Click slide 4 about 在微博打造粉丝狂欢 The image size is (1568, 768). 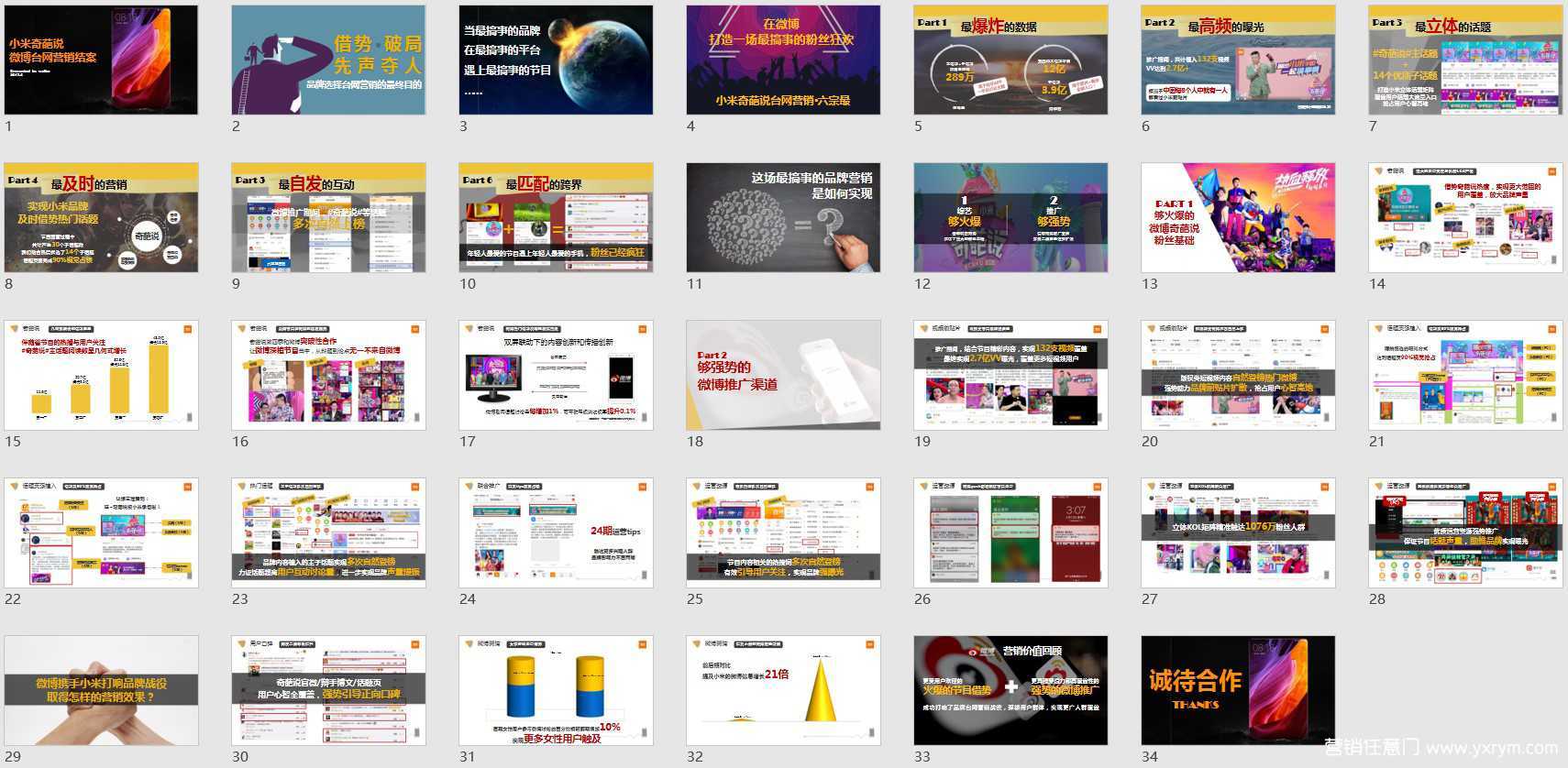(783, 60)
